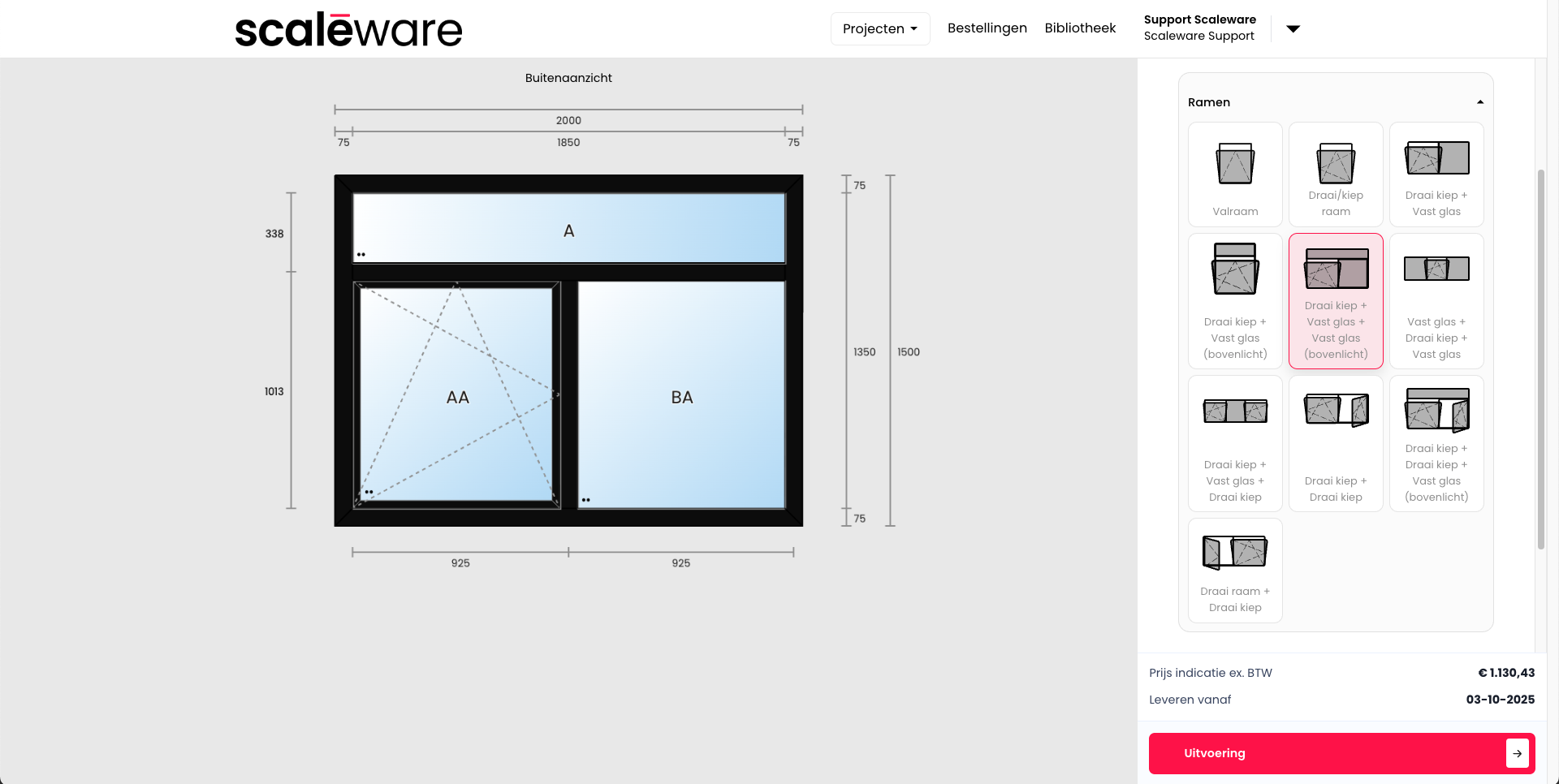Click the 2000 total width dimension
Image resolution: width=1559 pixels, height=784 pixels.
[x=568, y=120]
